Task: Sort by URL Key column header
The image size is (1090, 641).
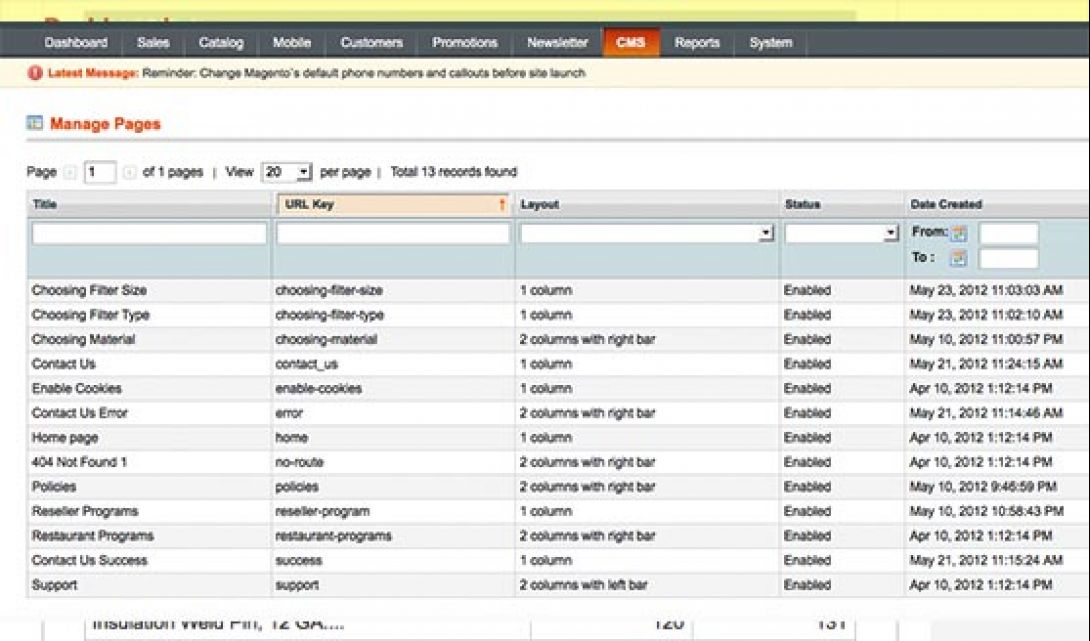Action: click(393, 204)
